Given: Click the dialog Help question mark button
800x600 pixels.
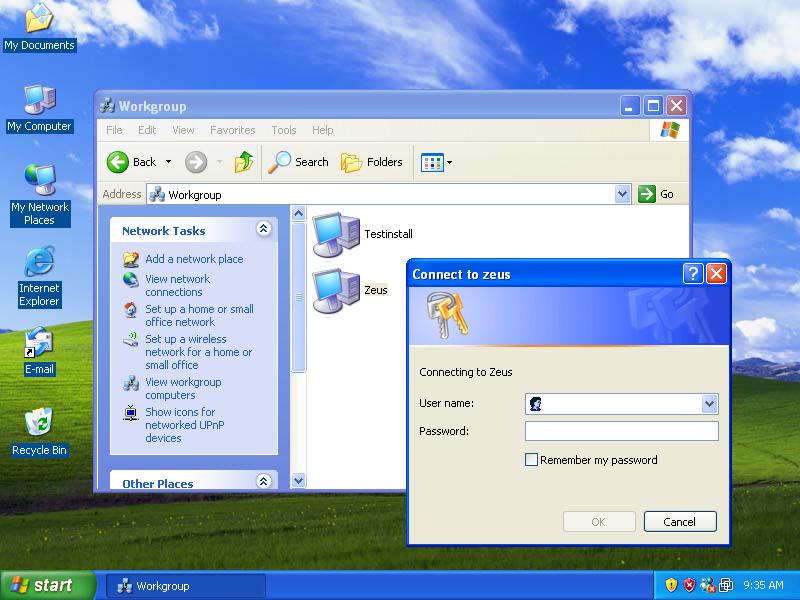Looking at the screenshot, I should click(x=693, y=274).
